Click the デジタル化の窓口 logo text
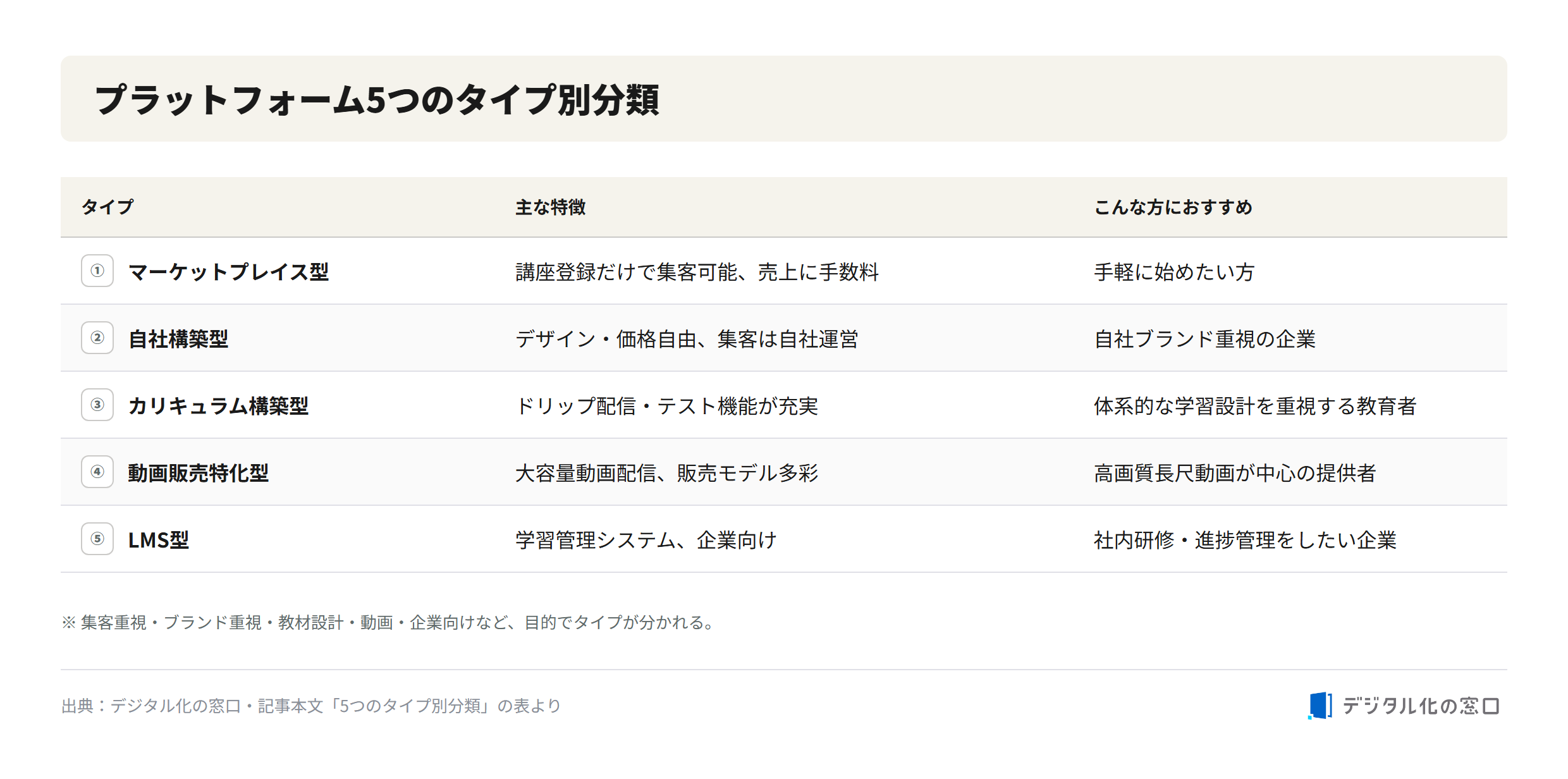 click(x=1421, y=706)
